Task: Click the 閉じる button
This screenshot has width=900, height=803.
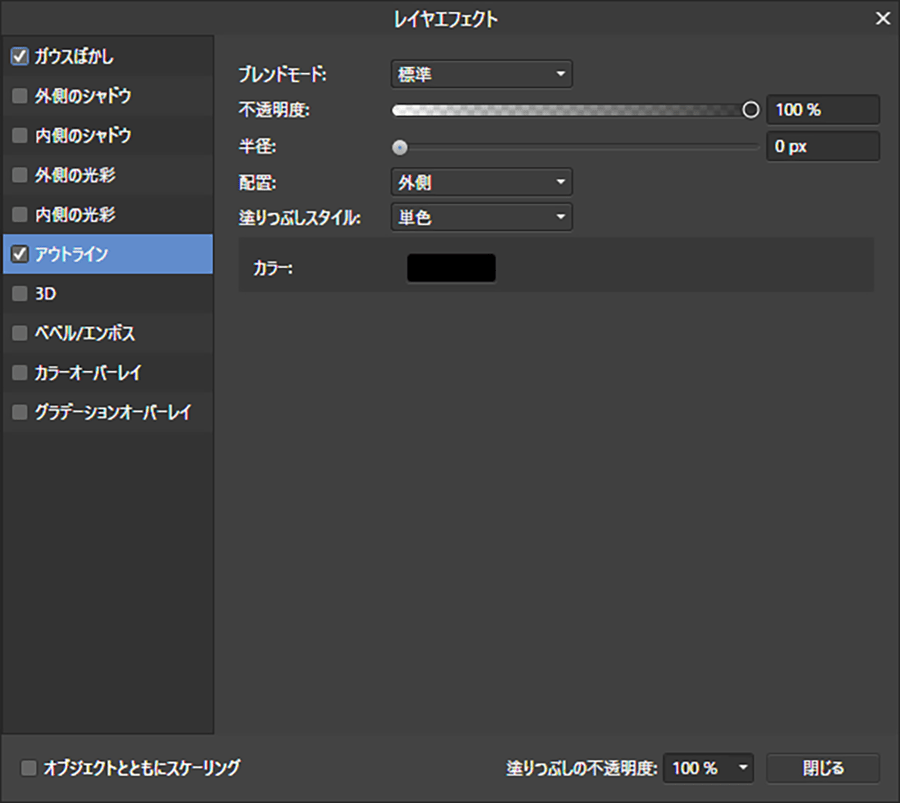Action: (823, 768)
